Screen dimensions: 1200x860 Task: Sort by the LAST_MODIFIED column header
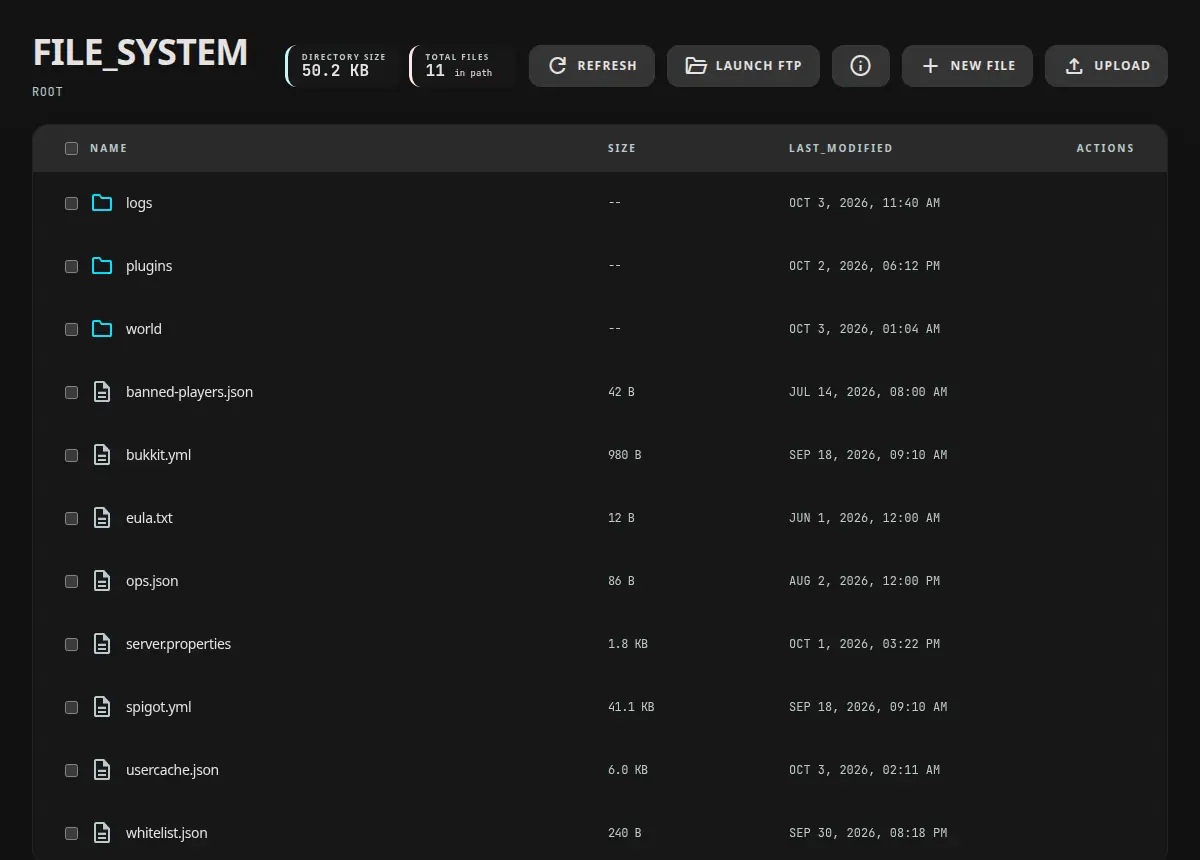pos(840,148)
